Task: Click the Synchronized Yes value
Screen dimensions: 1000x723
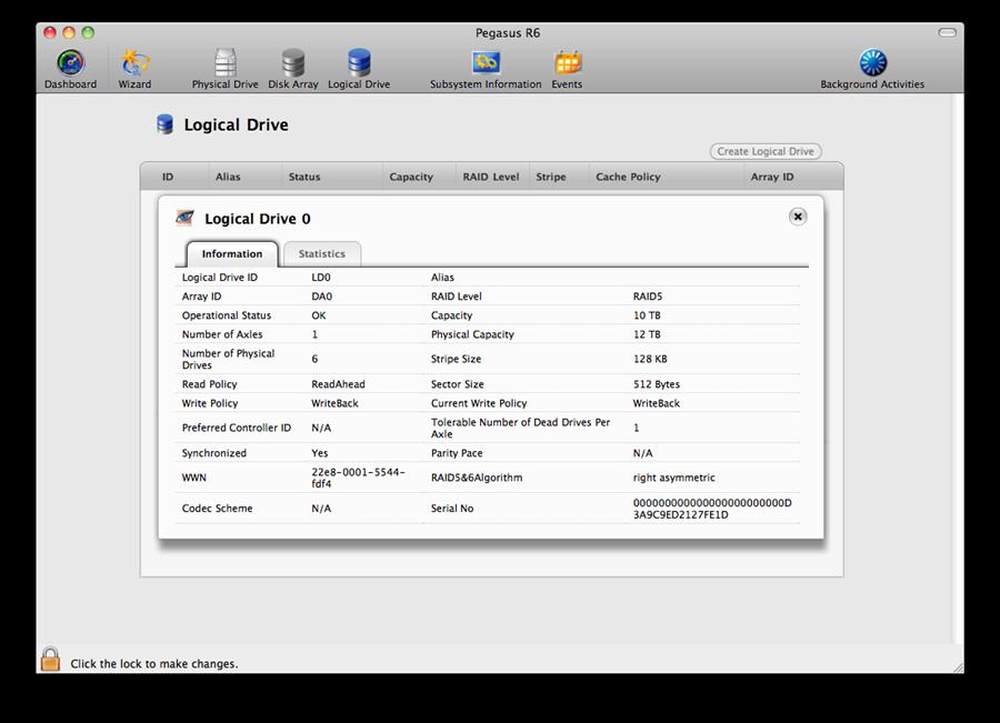Action: [320, 453]
